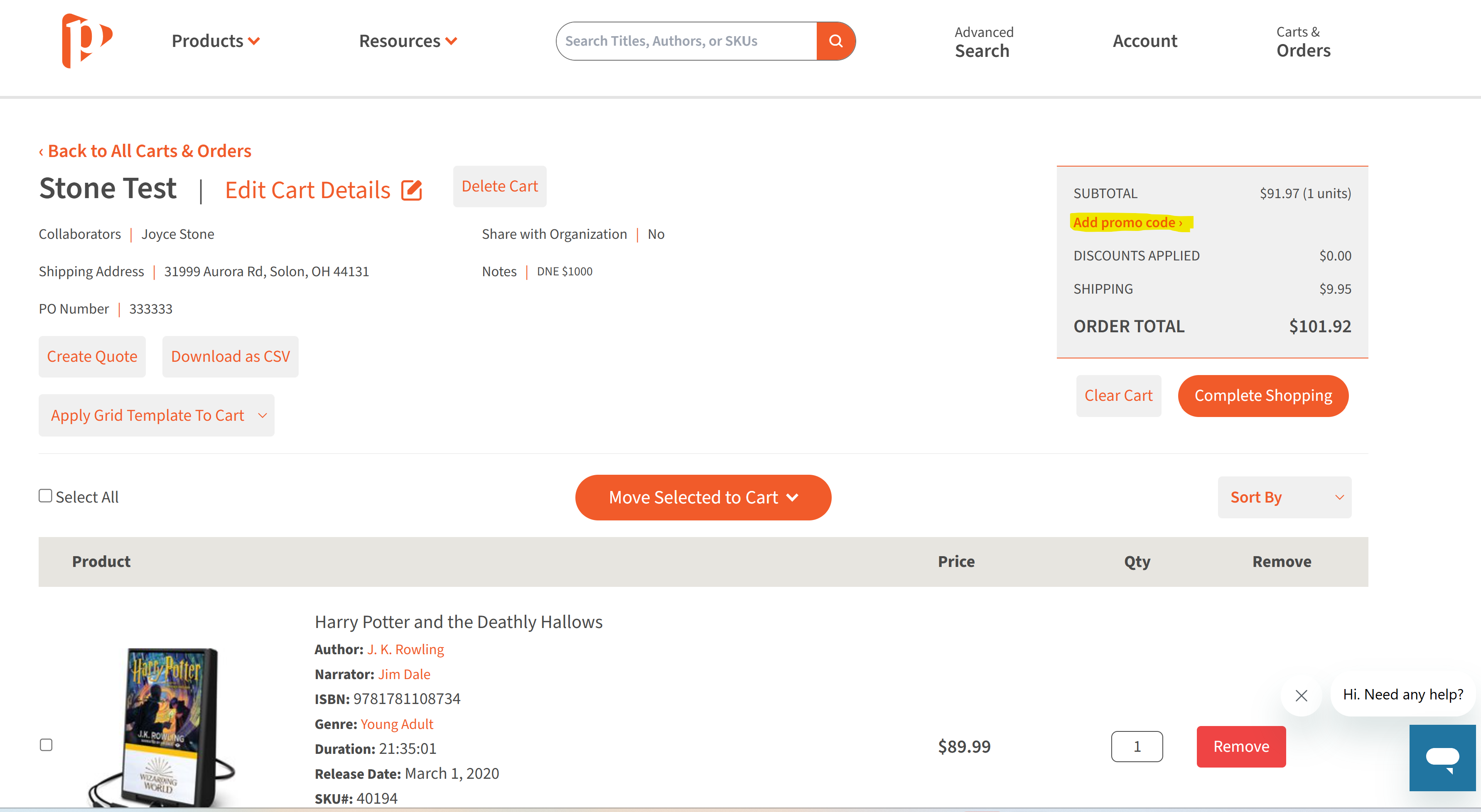Click the Complete Shopping button
The width and height of the screenshot is (1481, 812).
(x=1262, y=395)
